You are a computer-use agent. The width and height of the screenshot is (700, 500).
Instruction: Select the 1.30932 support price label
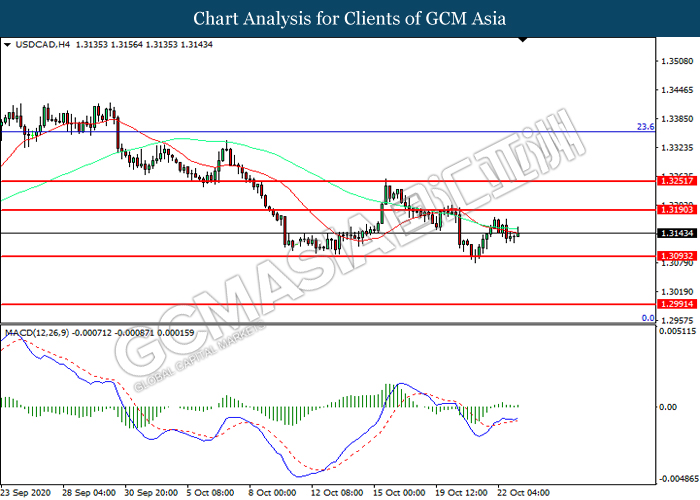tap(677, 256)
